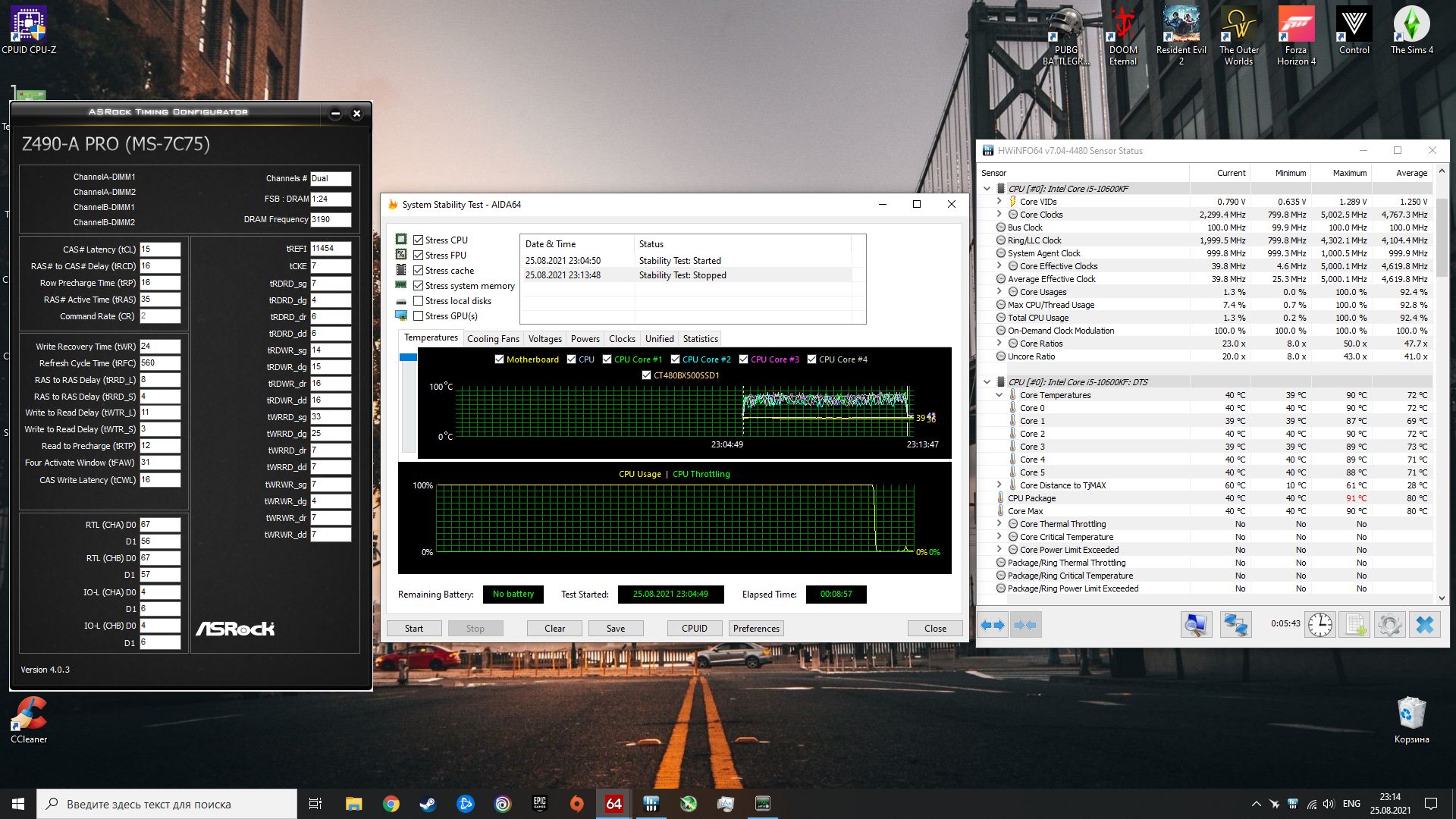
Task: Expand the Core VIDs sensor row
Action: point(999,202)
